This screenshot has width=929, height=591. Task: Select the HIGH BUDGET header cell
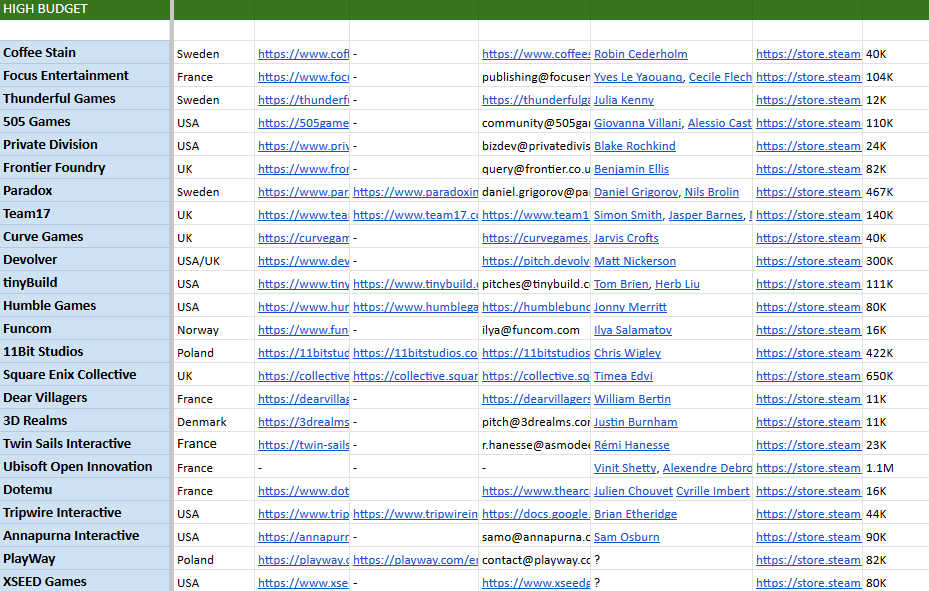coord(86,9)
